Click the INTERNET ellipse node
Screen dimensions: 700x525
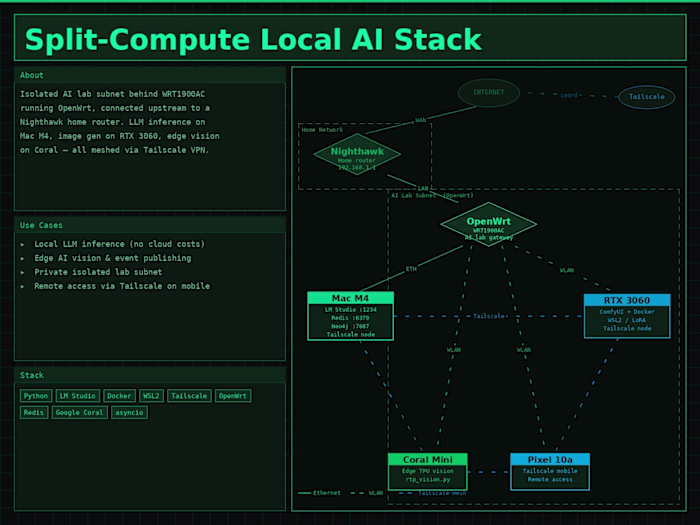489,92
